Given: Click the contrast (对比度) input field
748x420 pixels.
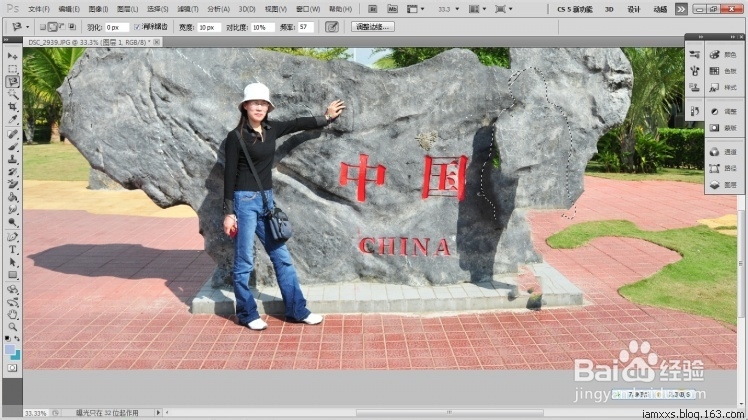Looking at the screenshot, I should point(263,27).
